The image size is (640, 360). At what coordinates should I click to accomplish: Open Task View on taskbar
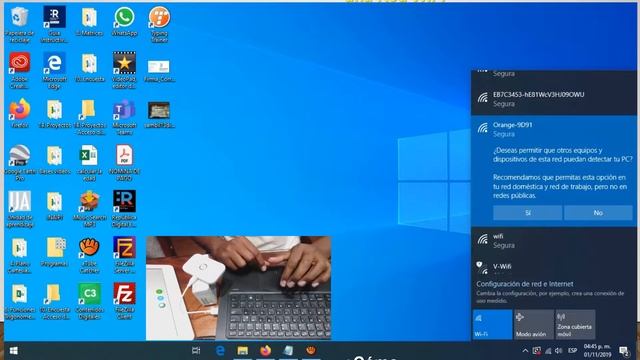pos(196,351)
